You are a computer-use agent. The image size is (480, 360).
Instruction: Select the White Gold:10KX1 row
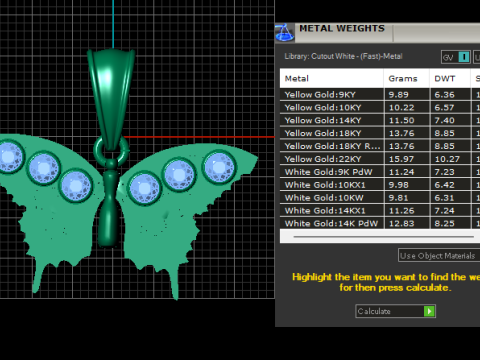pyautogui.click(x=380, y=185)
